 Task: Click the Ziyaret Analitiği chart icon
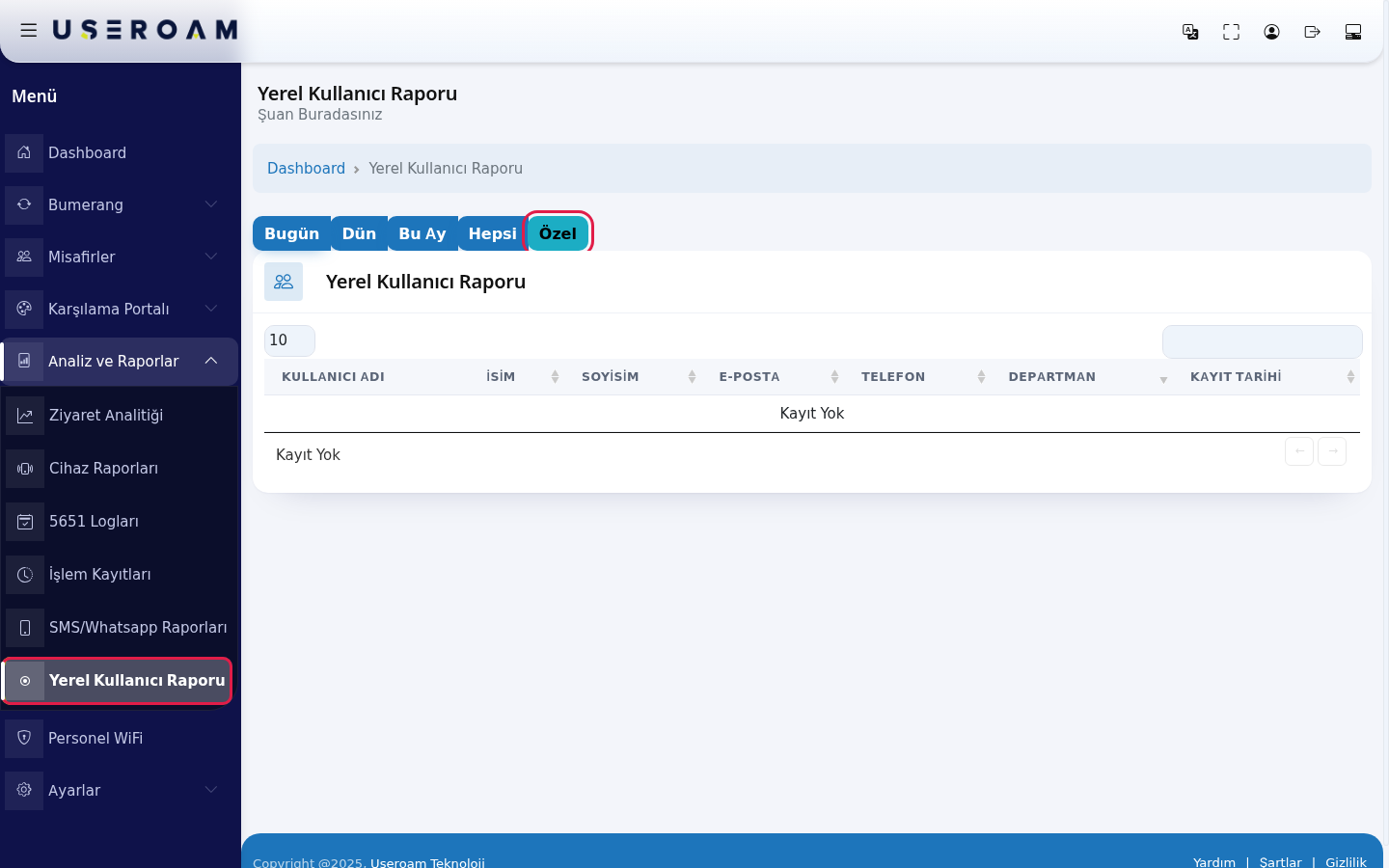point(25,415)
